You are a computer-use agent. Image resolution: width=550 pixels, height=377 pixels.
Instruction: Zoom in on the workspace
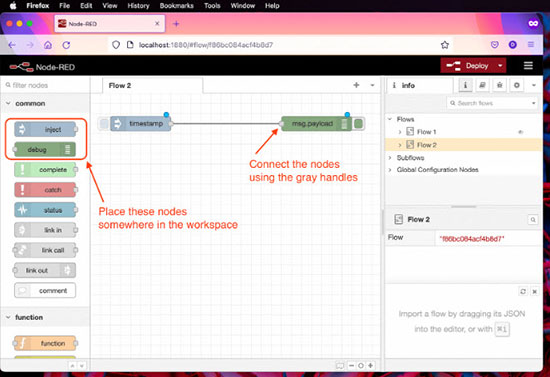click(370, 365)
